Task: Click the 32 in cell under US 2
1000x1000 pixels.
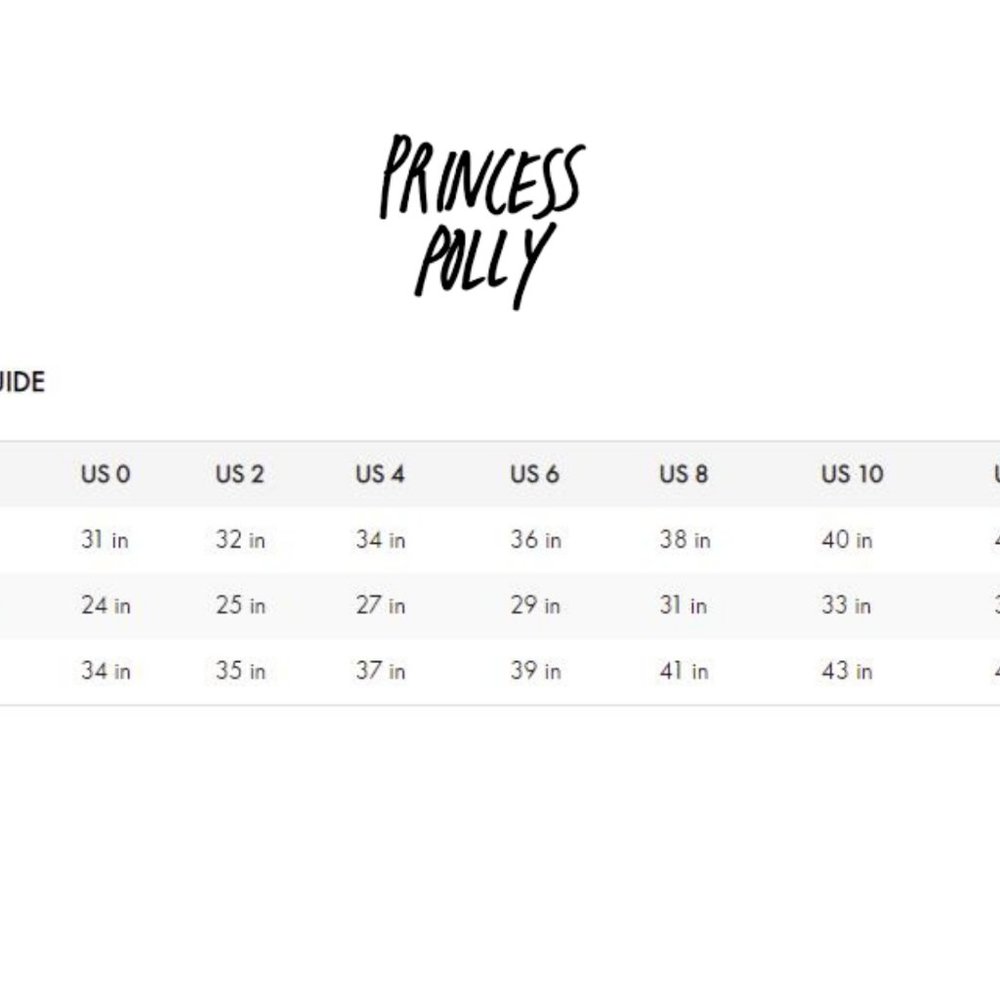Action: tap(240, 540)
